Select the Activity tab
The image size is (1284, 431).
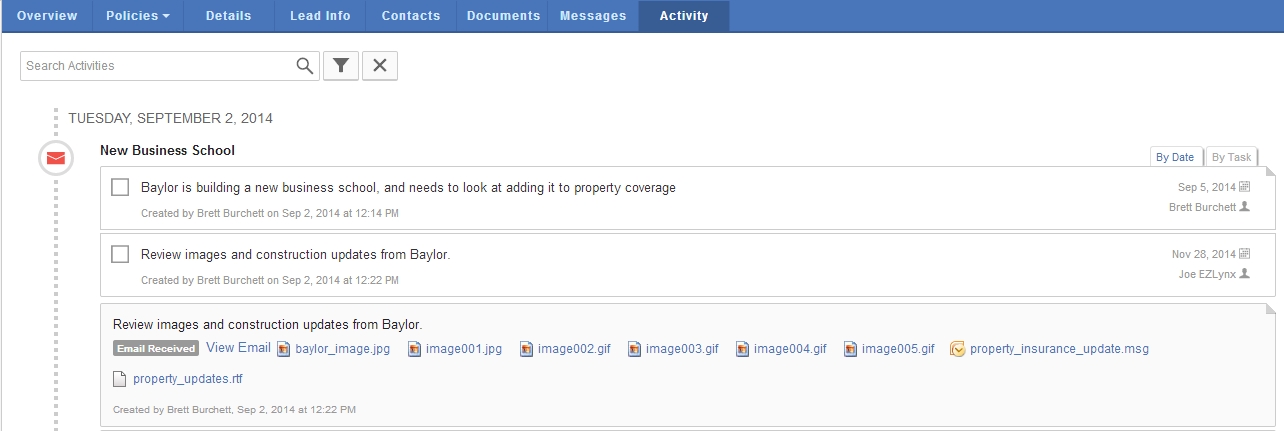point(684,16)
